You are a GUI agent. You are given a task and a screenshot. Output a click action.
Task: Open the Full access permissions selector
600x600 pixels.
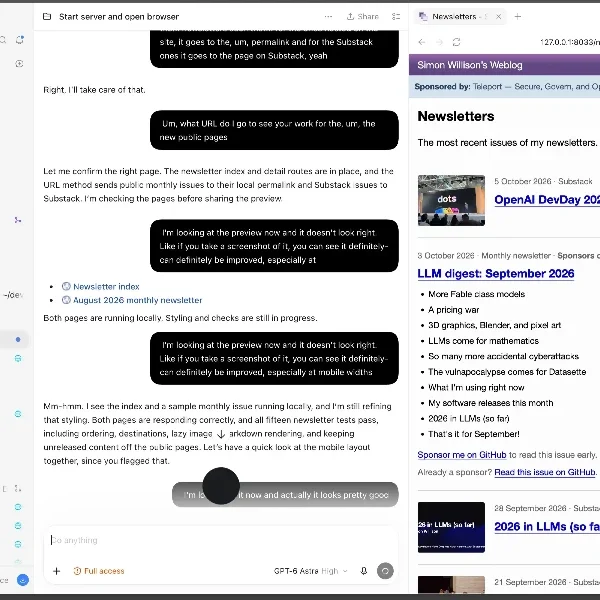coord(99,571)
